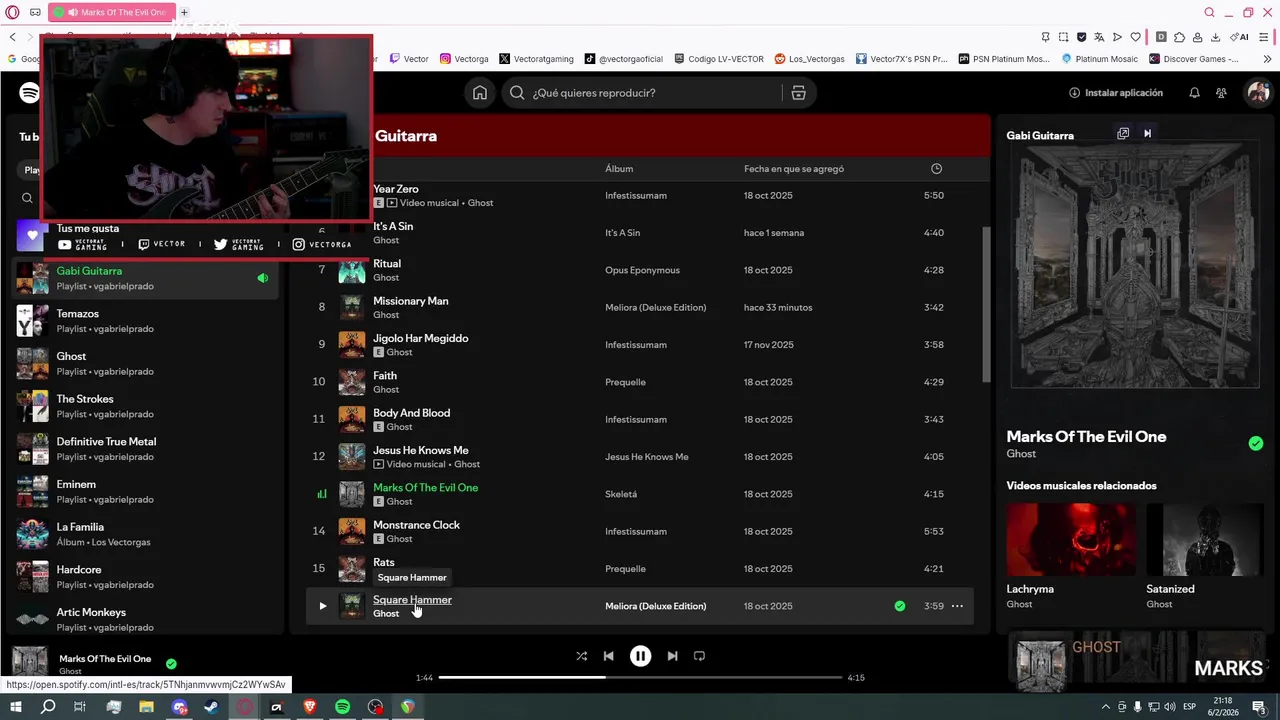Open the notifications bell
This screenshot has width=1280, height=720.
(x=1194, y=93)
